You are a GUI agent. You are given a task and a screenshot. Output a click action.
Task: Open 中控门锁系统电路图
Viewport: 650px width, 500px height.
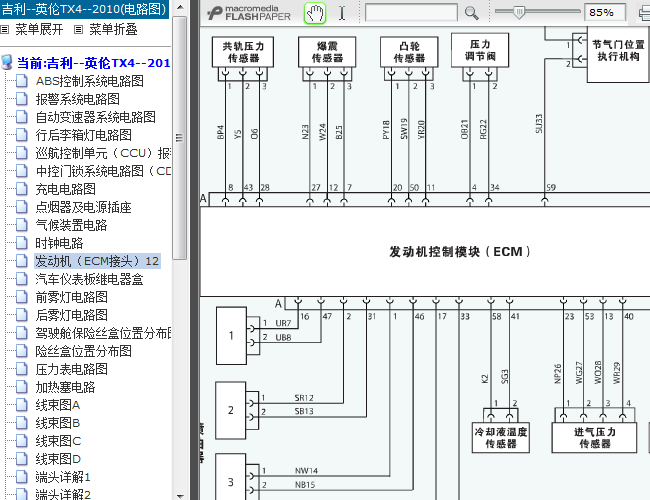[x=103, y=171]
